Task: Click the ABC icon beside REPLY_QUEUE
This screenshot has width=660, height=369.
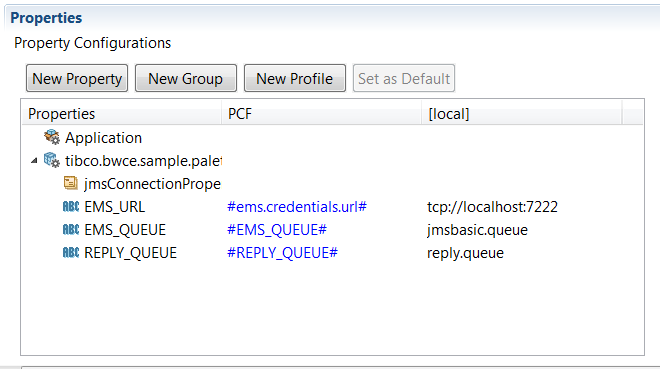Action: tap(71, 252)
